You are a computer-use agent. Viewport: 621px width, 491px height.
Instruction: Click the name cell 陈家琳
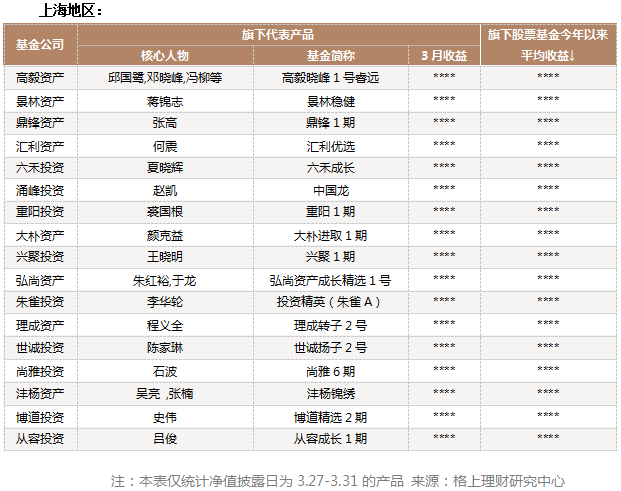click(165, 348)
